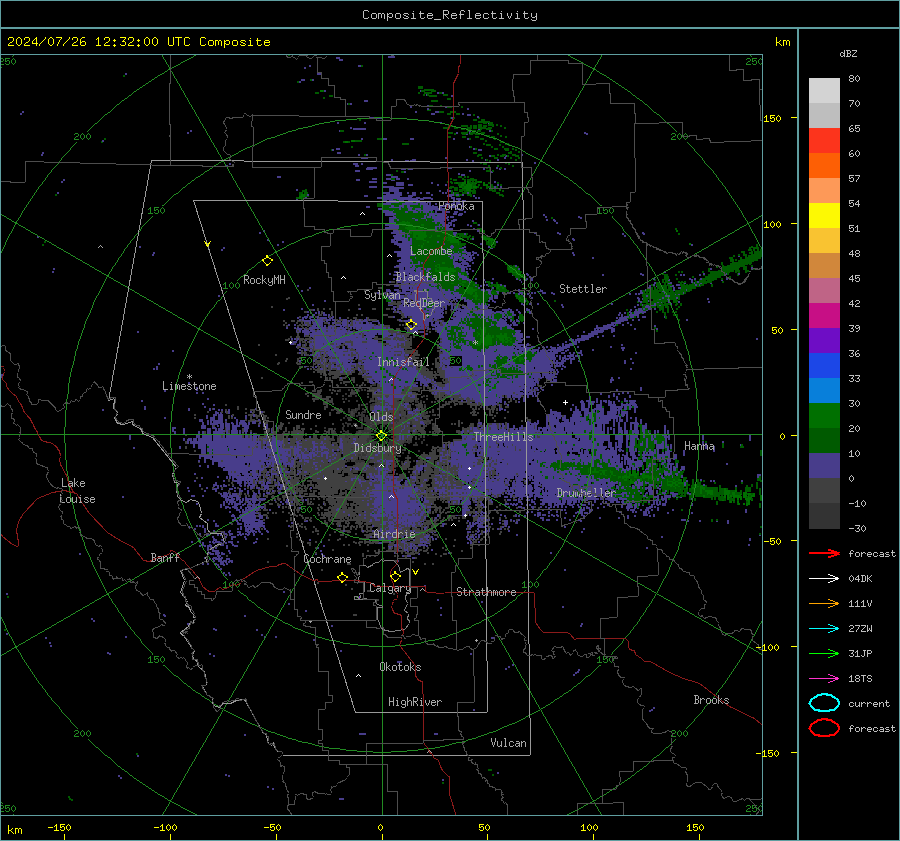Click yellow diamond marker just above Calgary

tap(395, 576)
